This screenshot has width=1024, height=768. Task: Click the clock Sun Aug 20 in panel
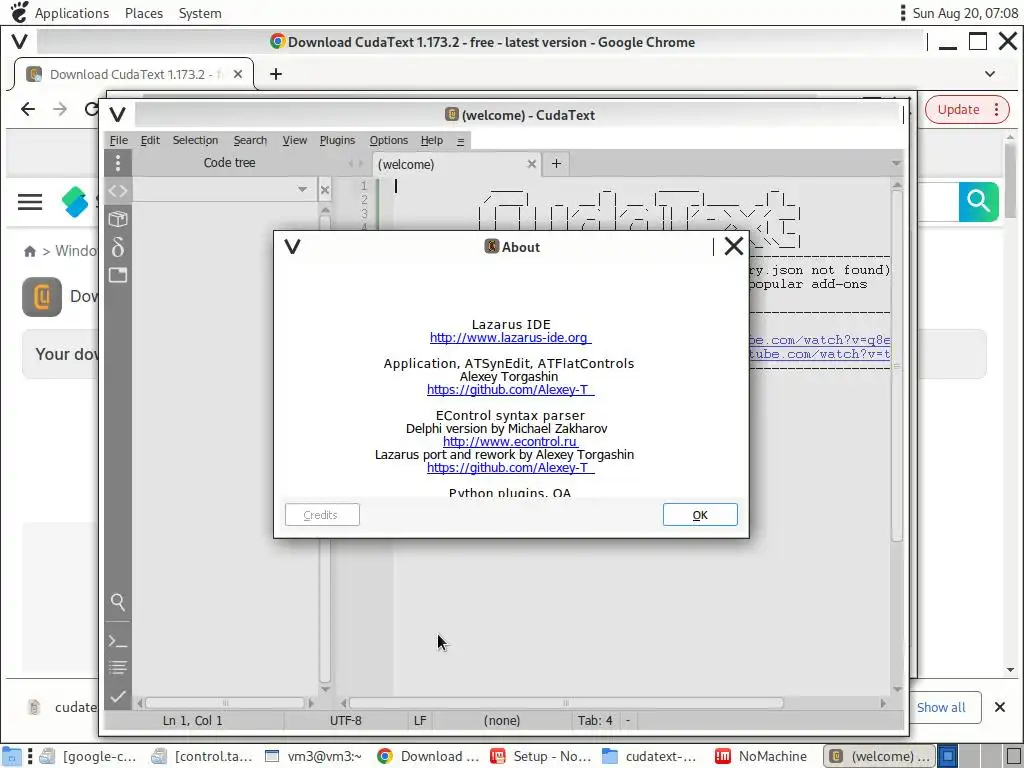point(965,13)
